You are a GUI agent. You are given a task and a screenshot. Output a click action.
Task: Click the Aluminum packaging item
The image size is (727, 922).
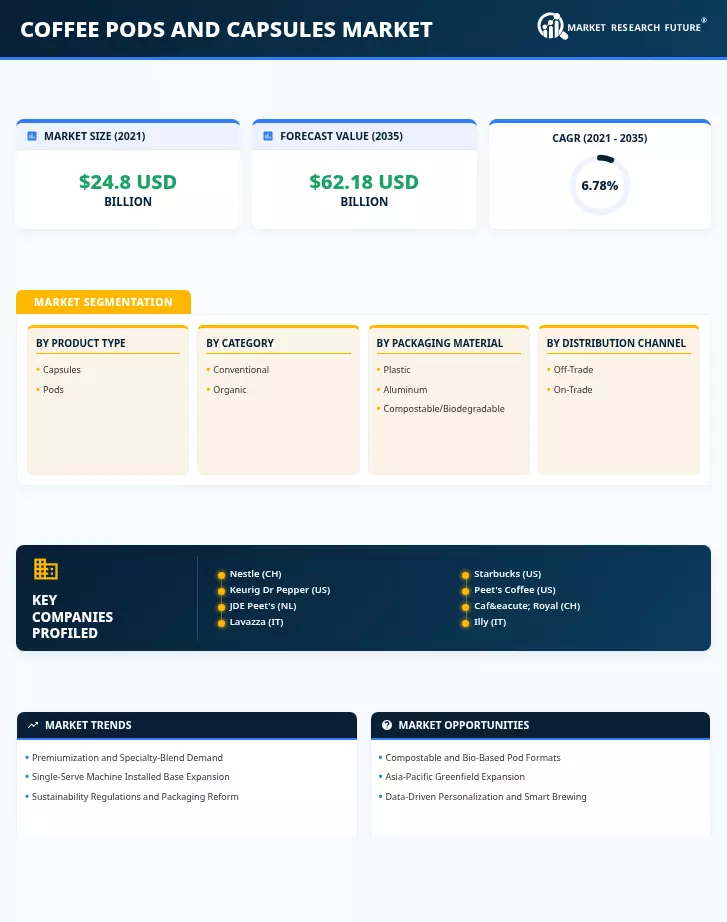405,389
